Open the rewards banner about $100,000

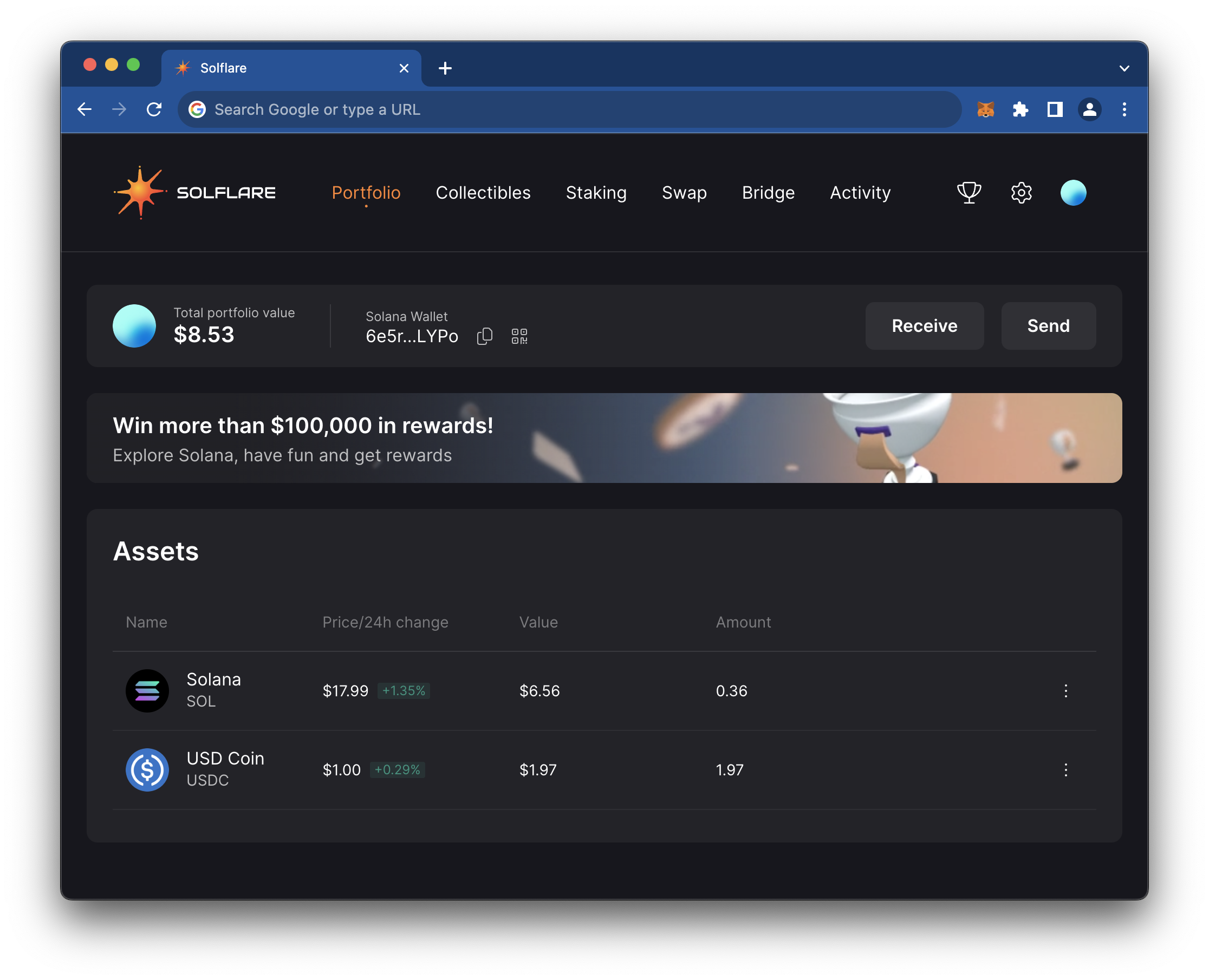[x=603, y=438]
